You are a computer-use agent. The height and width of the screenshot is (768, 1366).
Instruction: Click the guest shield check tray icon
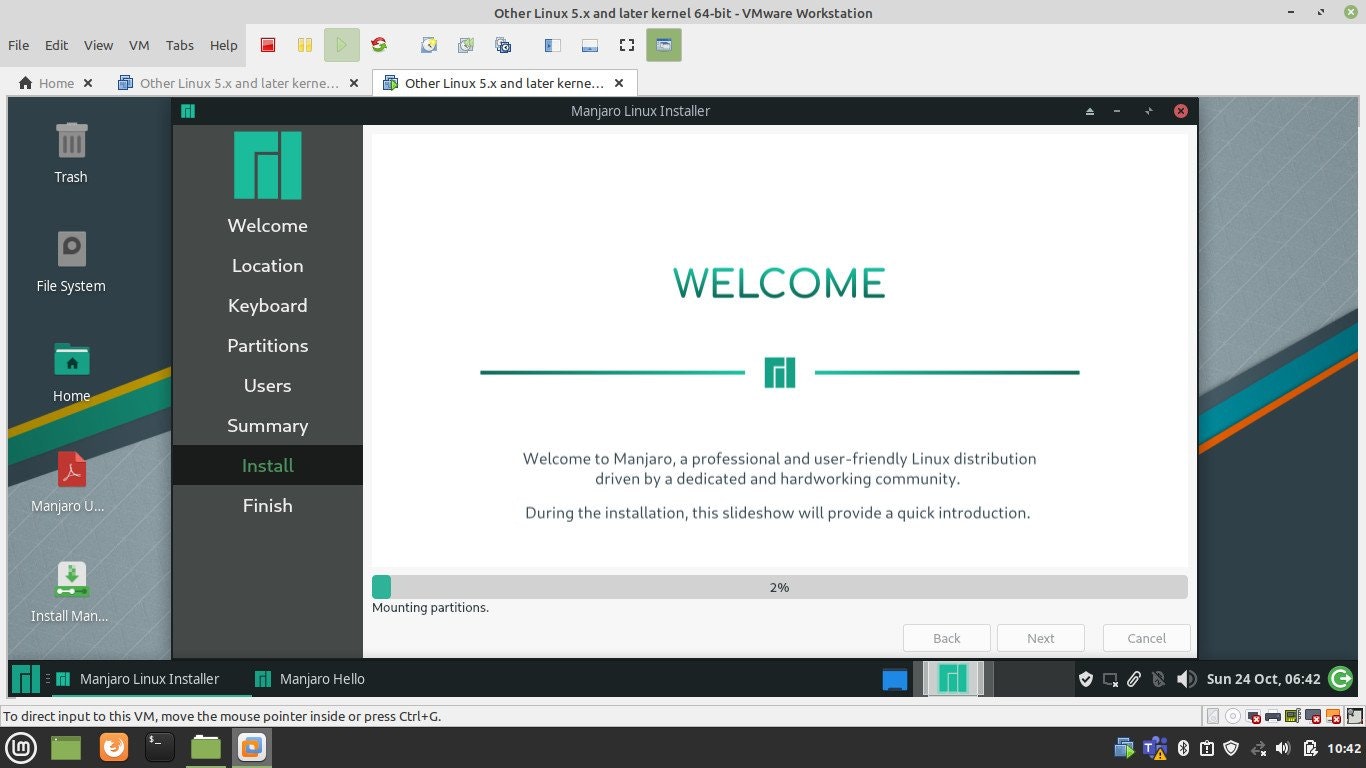click(x=1086, y=679)
